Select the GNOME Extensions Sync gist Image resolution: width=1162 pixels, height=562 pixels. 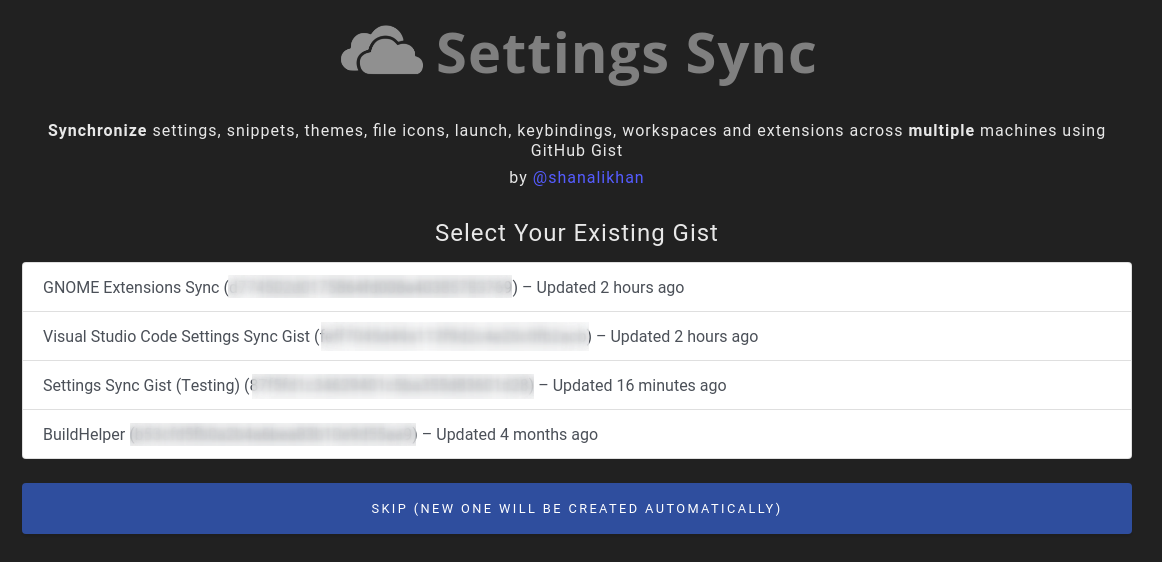pyautogui.click(x=131, y=288)
